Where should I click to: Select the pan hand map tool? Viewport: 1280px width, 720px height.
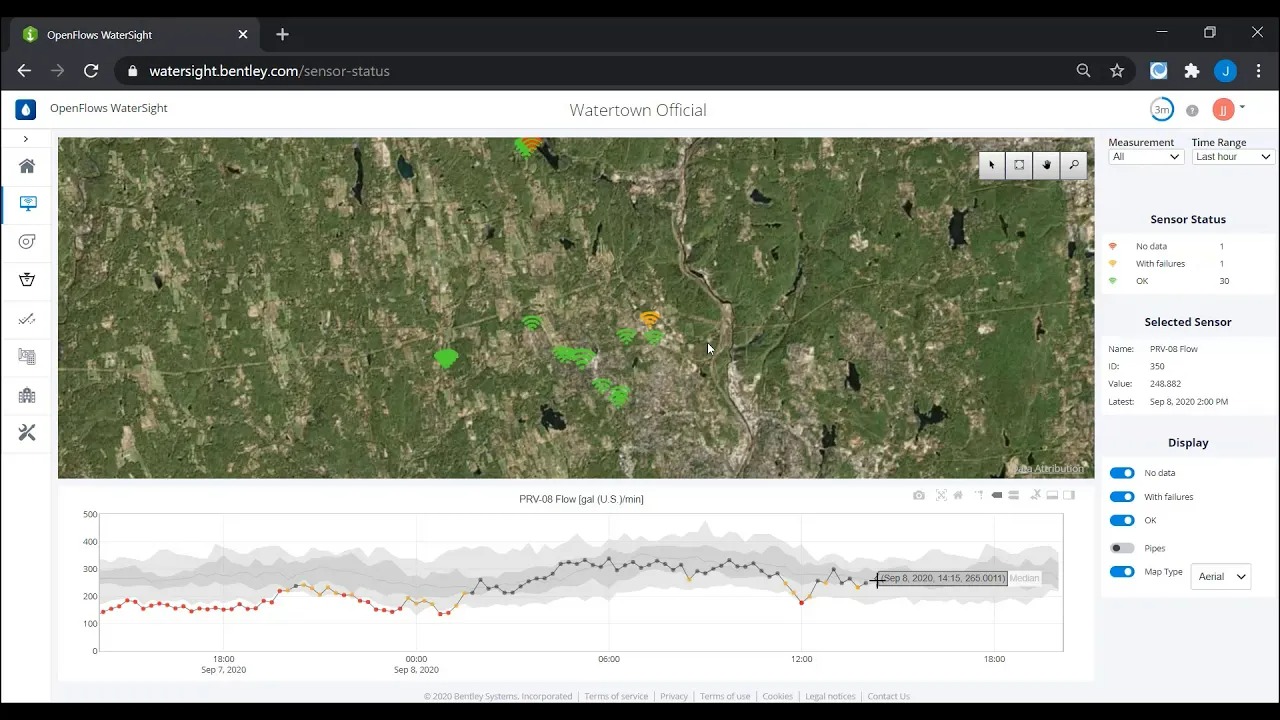tap(1047, 165)
